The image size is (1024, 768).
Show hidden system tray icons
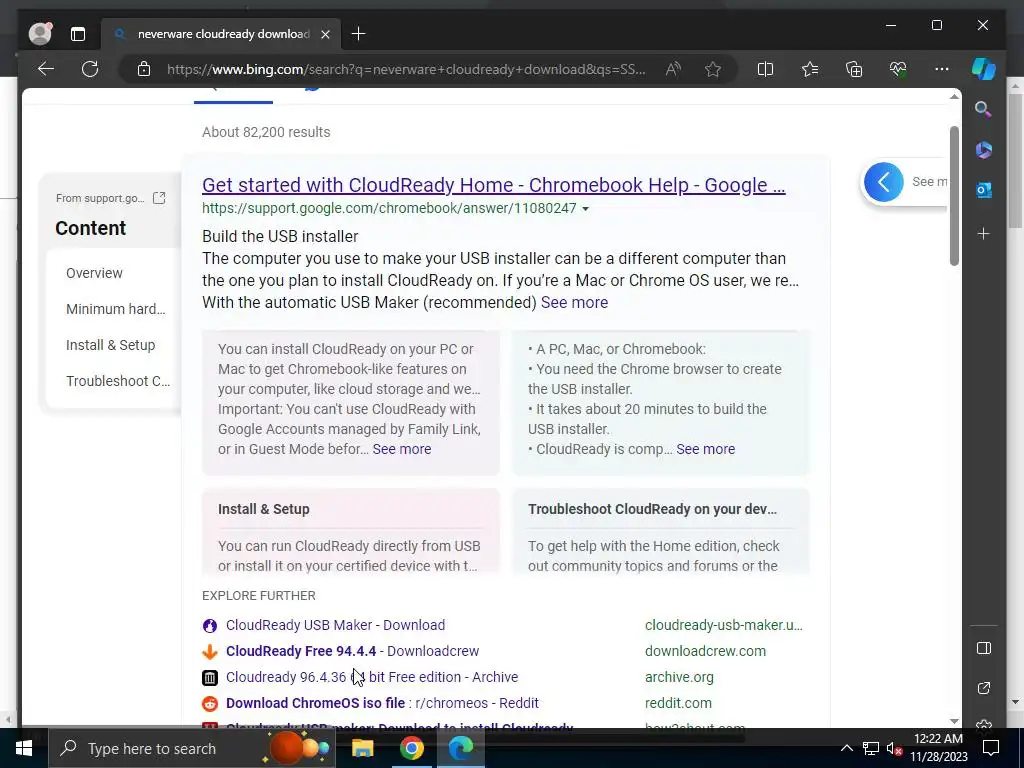point(846,748)
